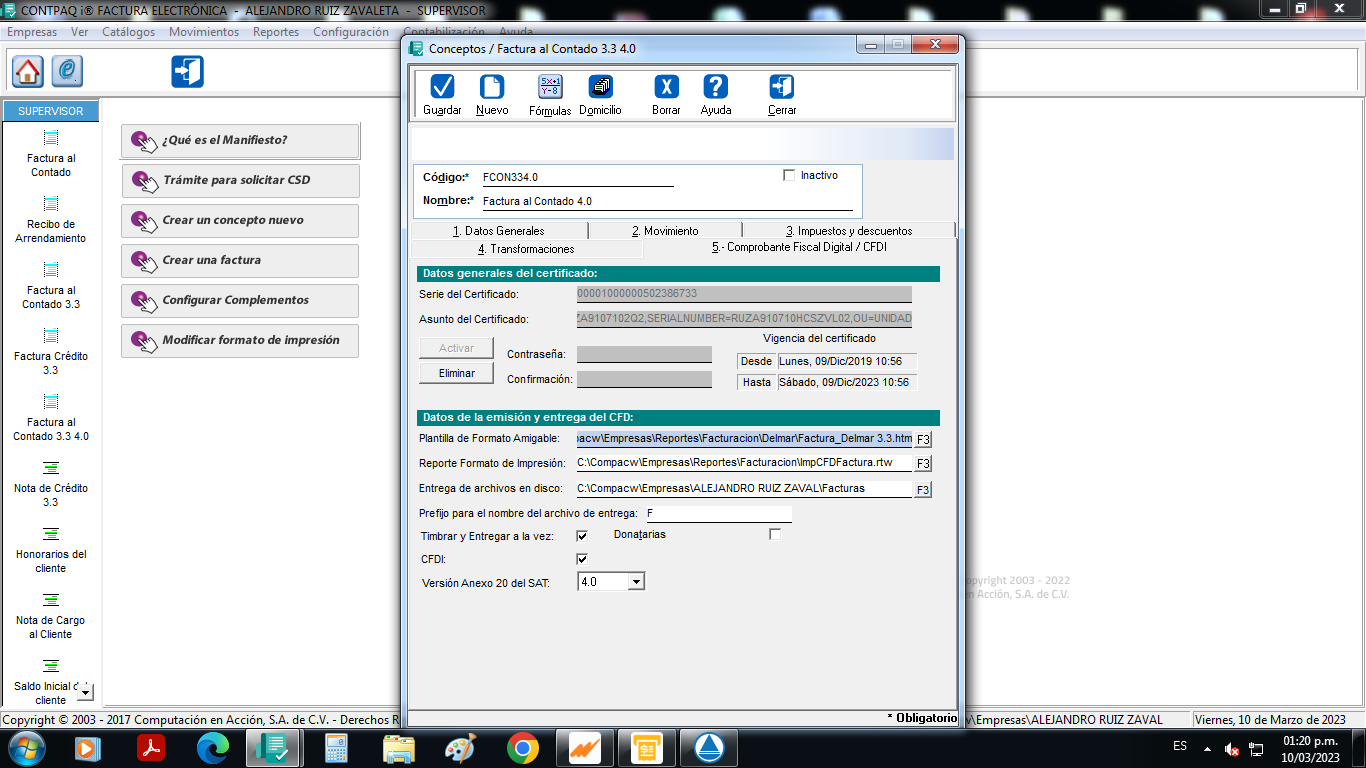Click the Guardar checkmark icon
The height and width of the screenshot is (768, 1366).
(442, 87)
